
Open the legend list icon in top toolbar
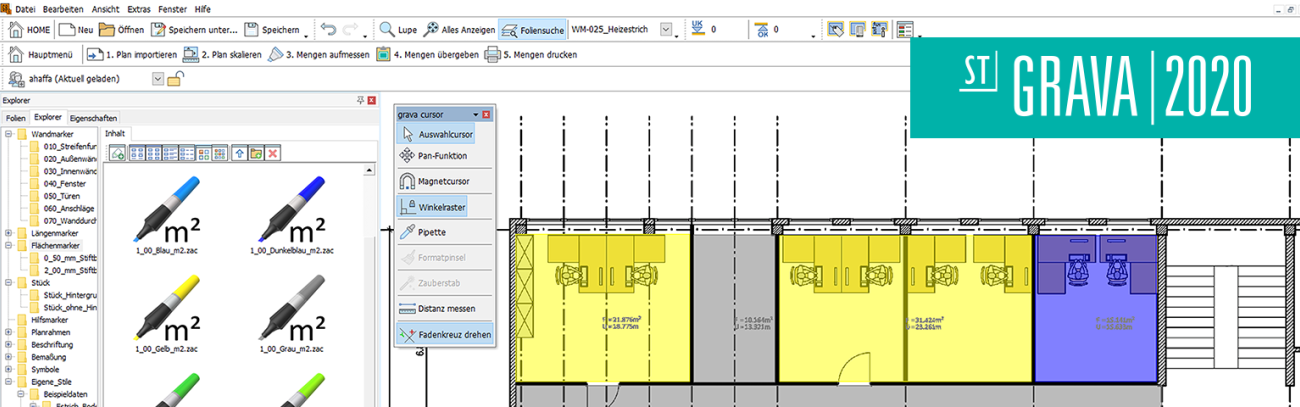point(906,30)
